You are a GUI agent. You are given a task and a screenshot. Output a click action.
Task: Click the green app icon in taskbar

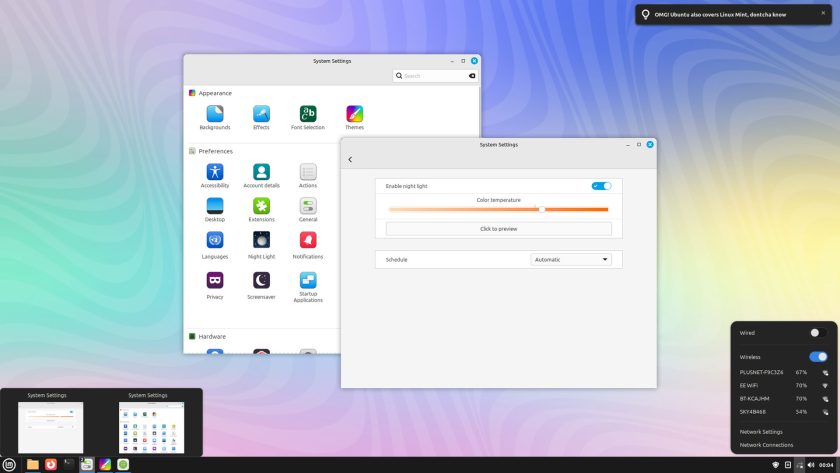pos(123,464)
